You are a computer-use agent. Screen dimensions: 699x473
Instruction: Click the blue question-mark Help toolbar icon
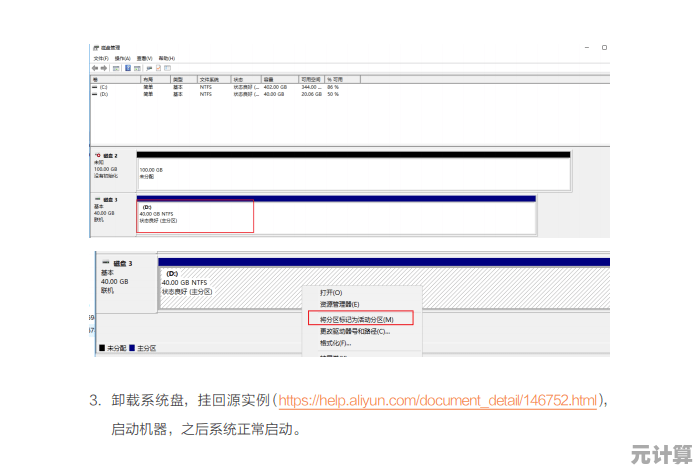pyautogui.click(x=128, y=68)
